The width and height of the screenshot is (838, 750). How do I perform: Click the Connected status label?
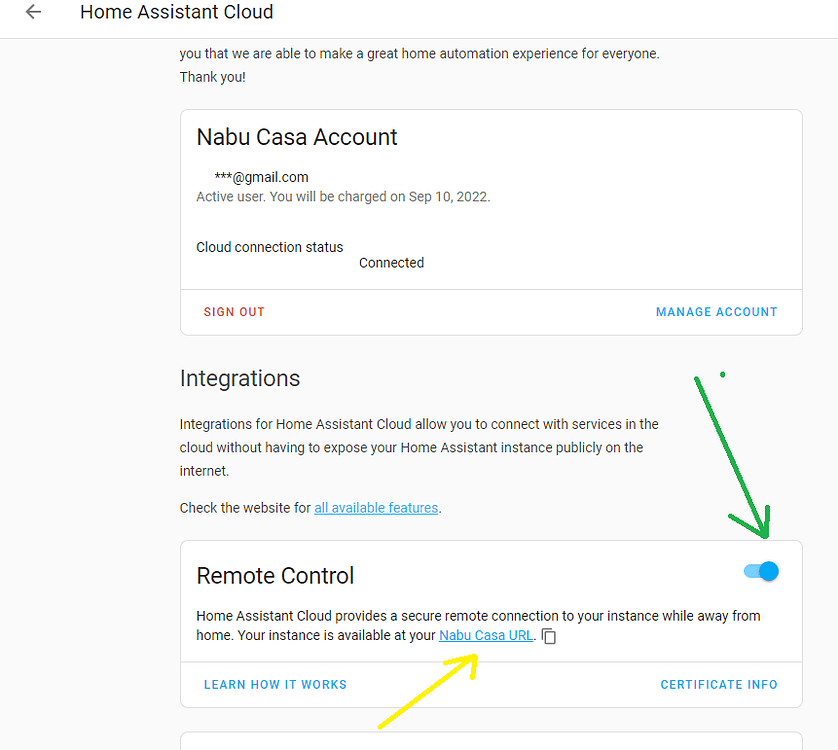tap(391, 262)
